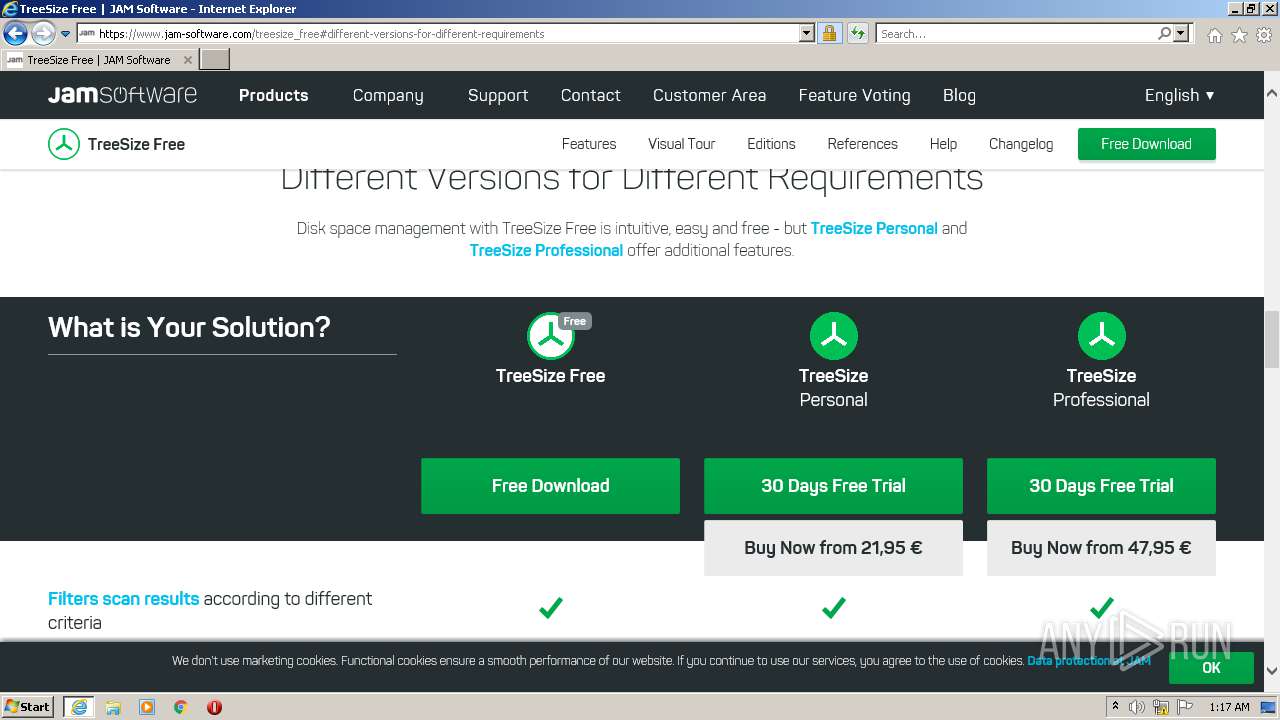Click the volume speaker tray icon

pyautogui.click(x=1137, y=707)
